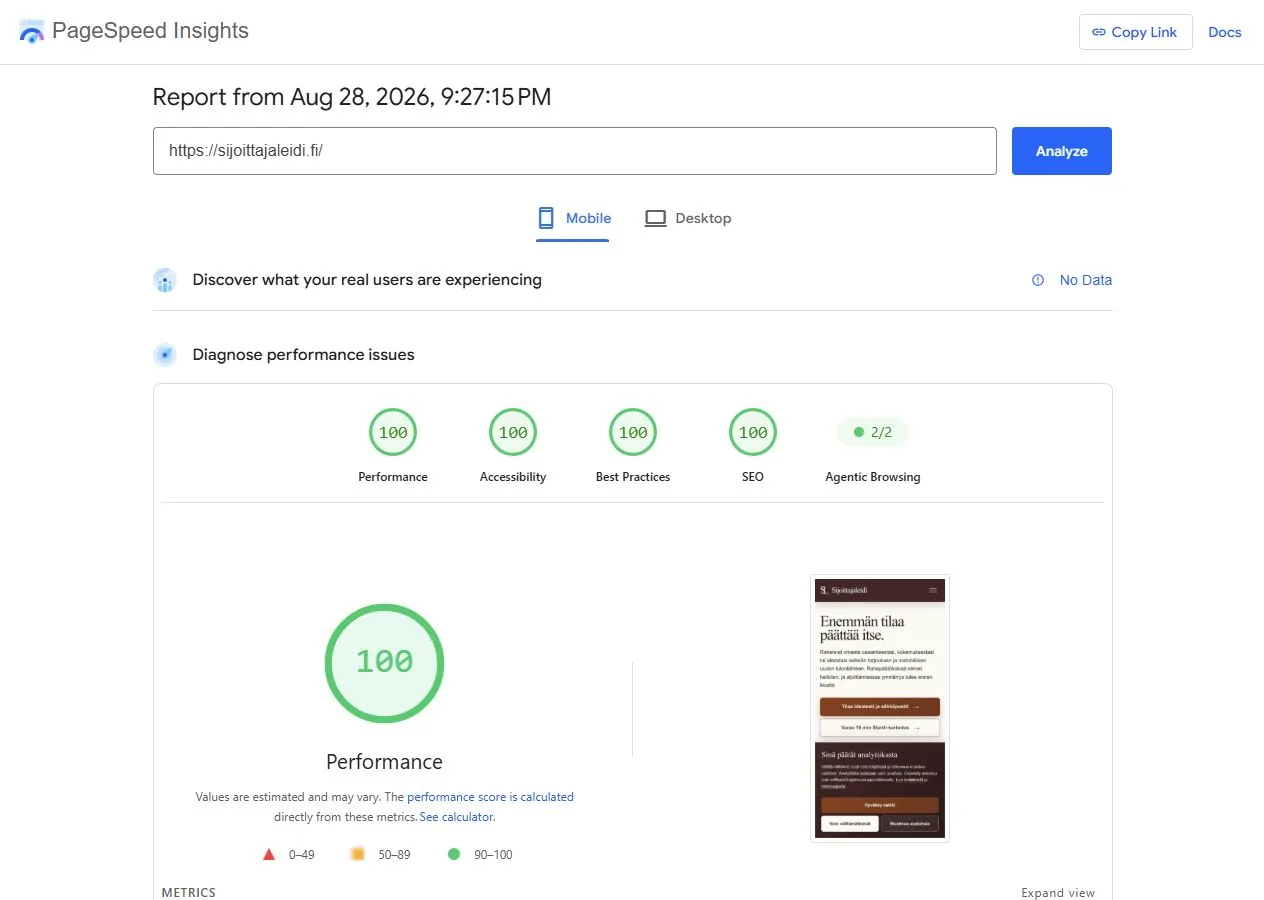Select the Accessibility 100 score gauge

513,433
